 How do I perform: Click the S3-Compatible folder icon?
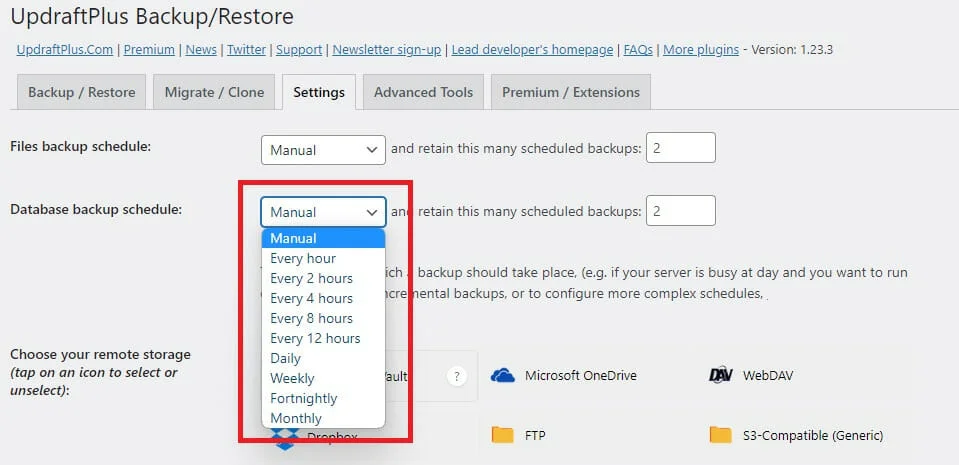[x=720, y=435]
